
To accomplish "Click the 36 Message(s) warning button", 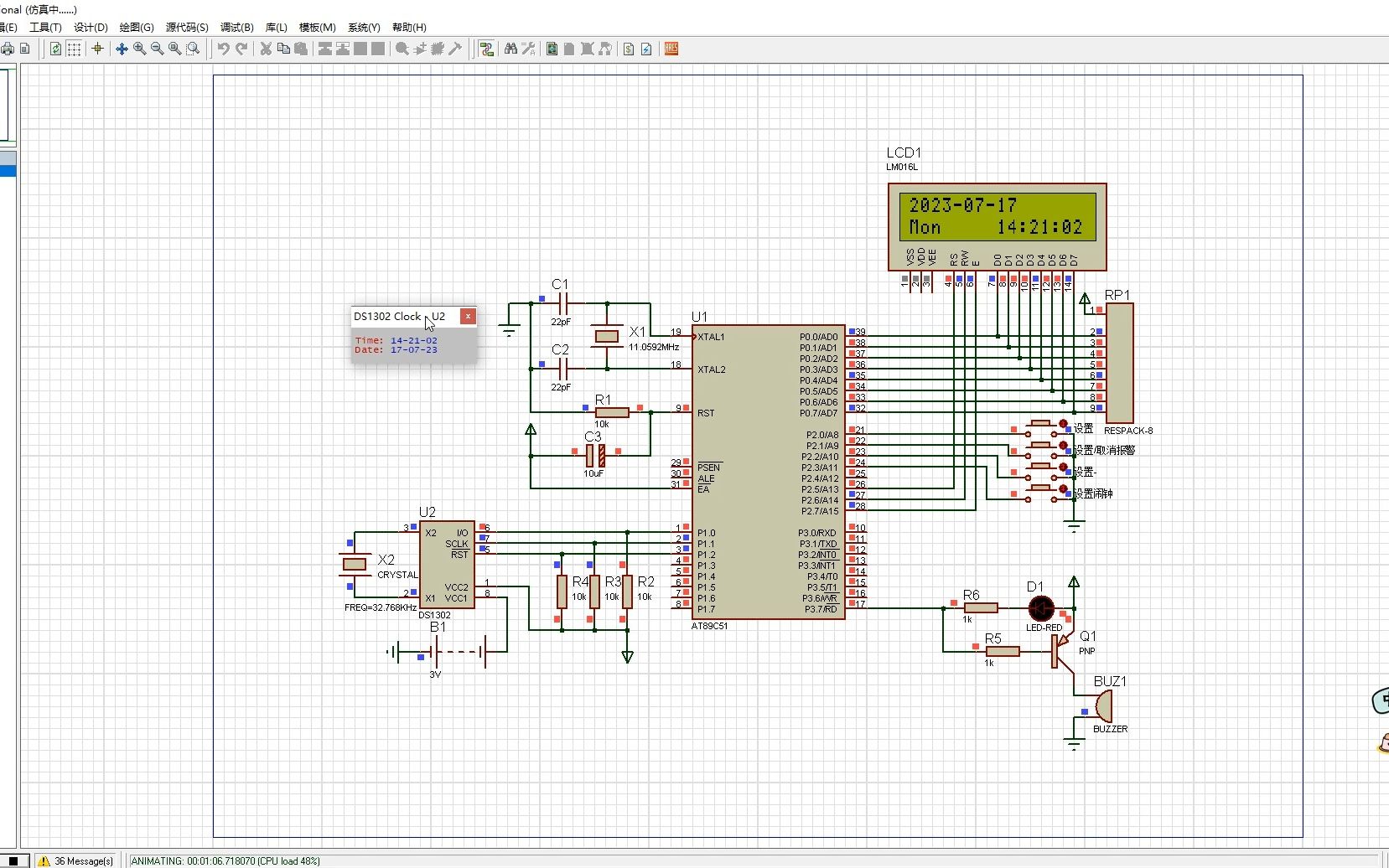I will coord(76,860).
